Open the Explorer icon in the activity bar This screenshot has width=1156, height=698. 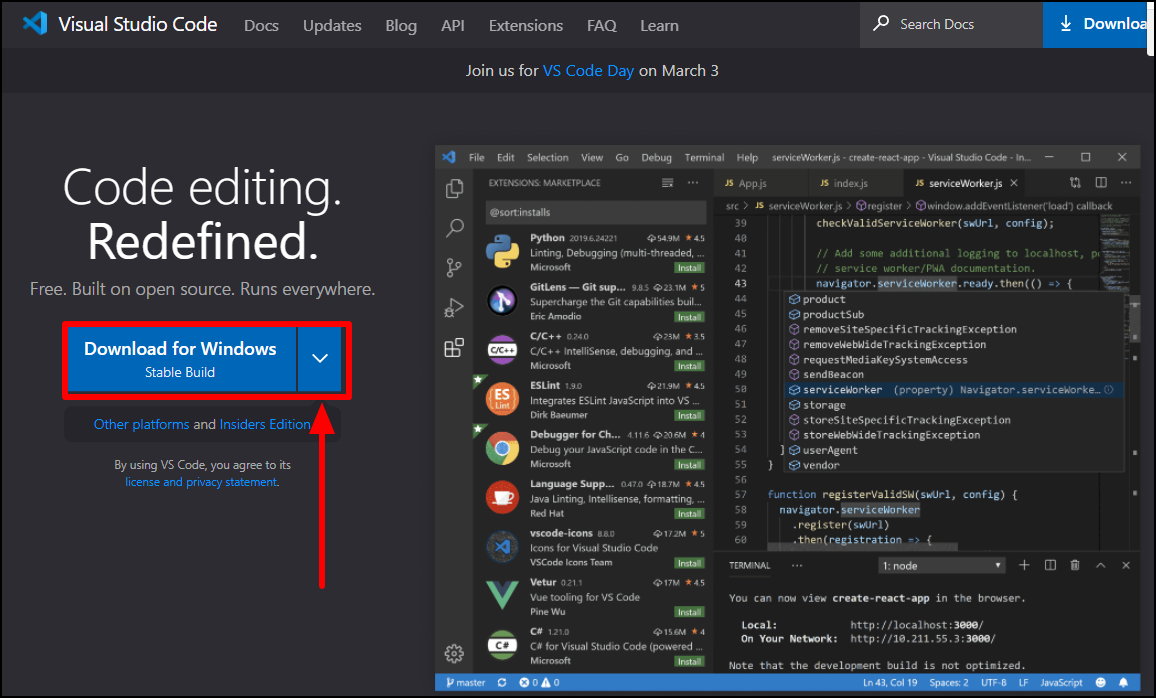(454, 189)
